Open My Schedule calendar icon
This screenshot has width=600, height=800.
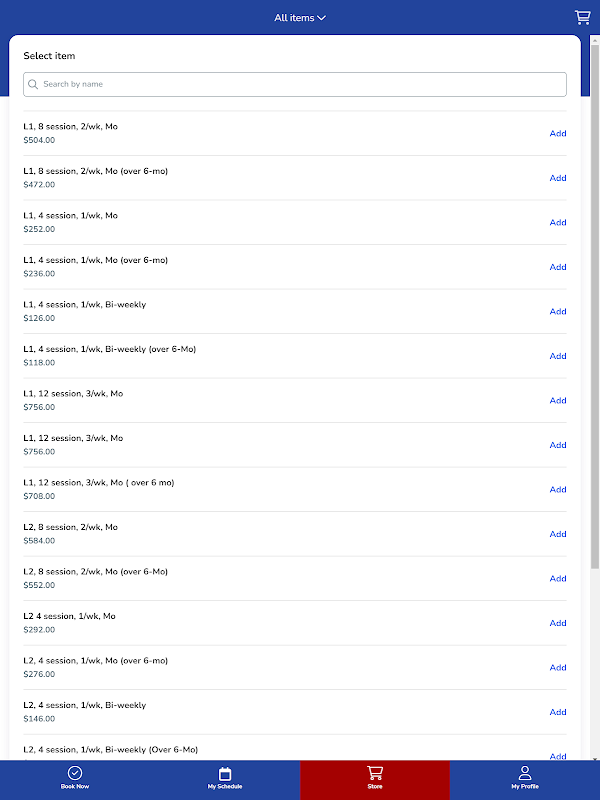(x=225, y=773)
